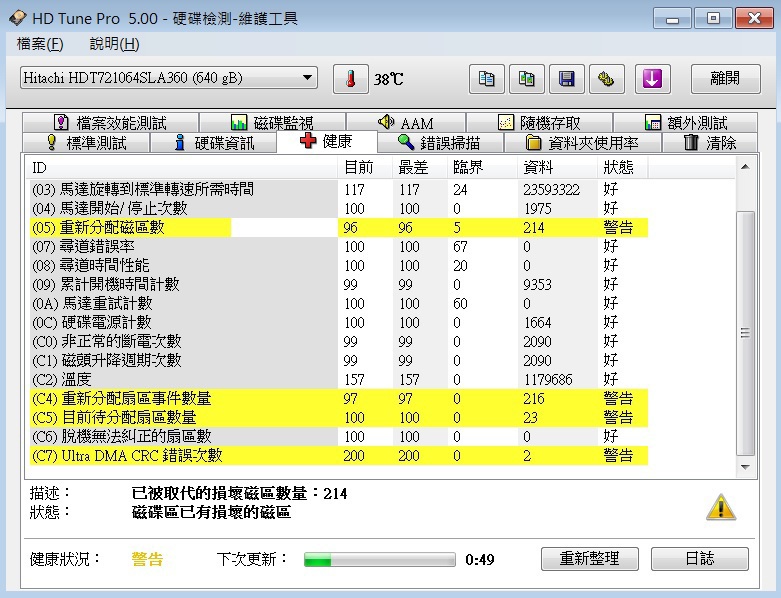Switch to the 清除 tab
The image size is (781, 598).
[709, 143]
